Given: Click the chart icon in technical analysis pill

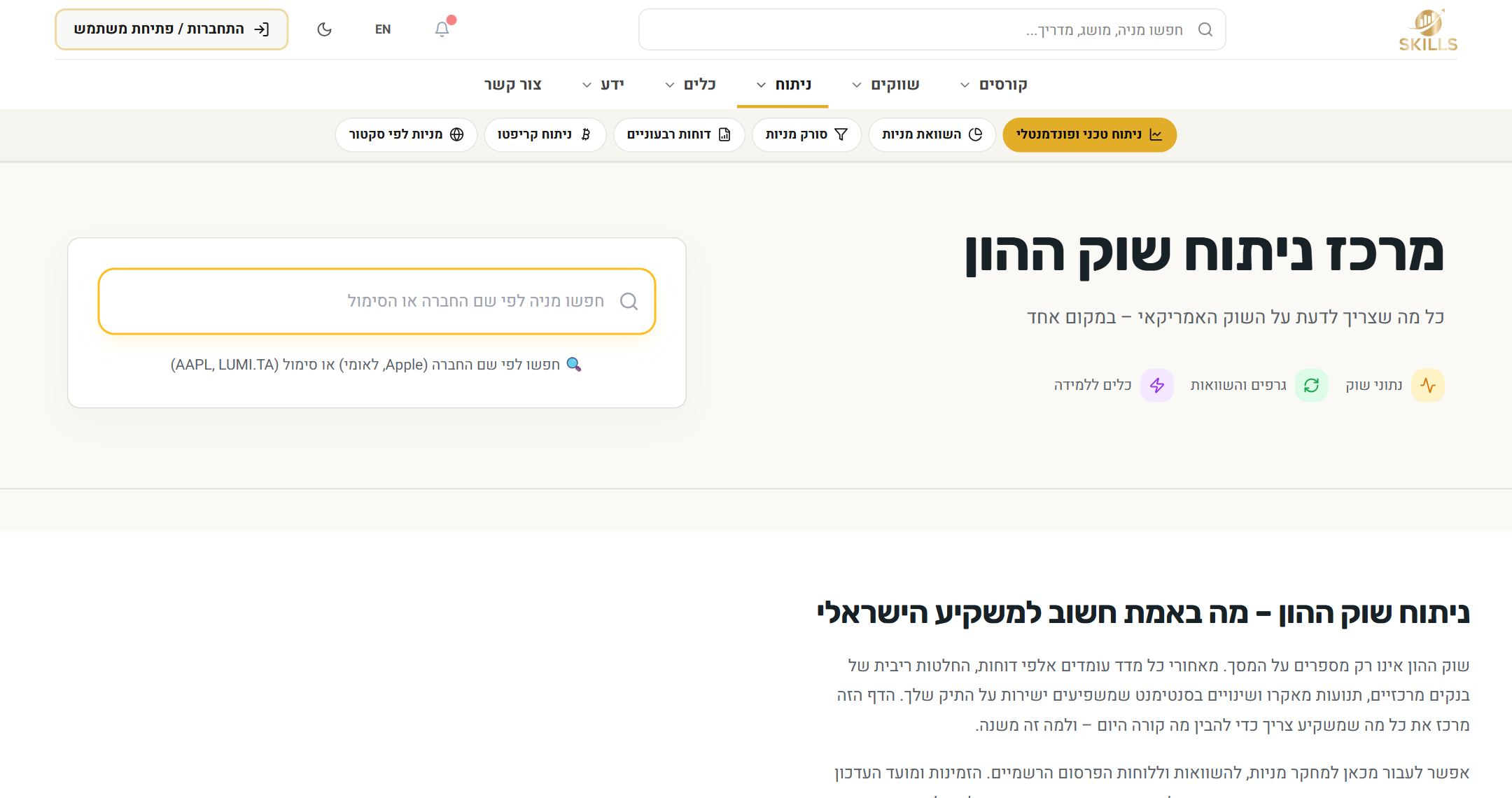Looking at the screenshot, I should [x=1156, y=134].
